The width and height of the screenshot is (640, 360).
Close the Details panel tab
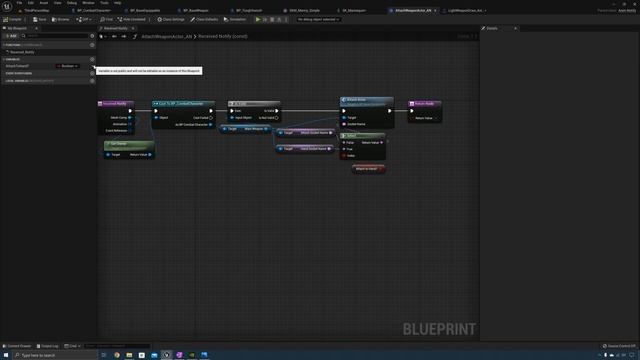tap(515, 28)
